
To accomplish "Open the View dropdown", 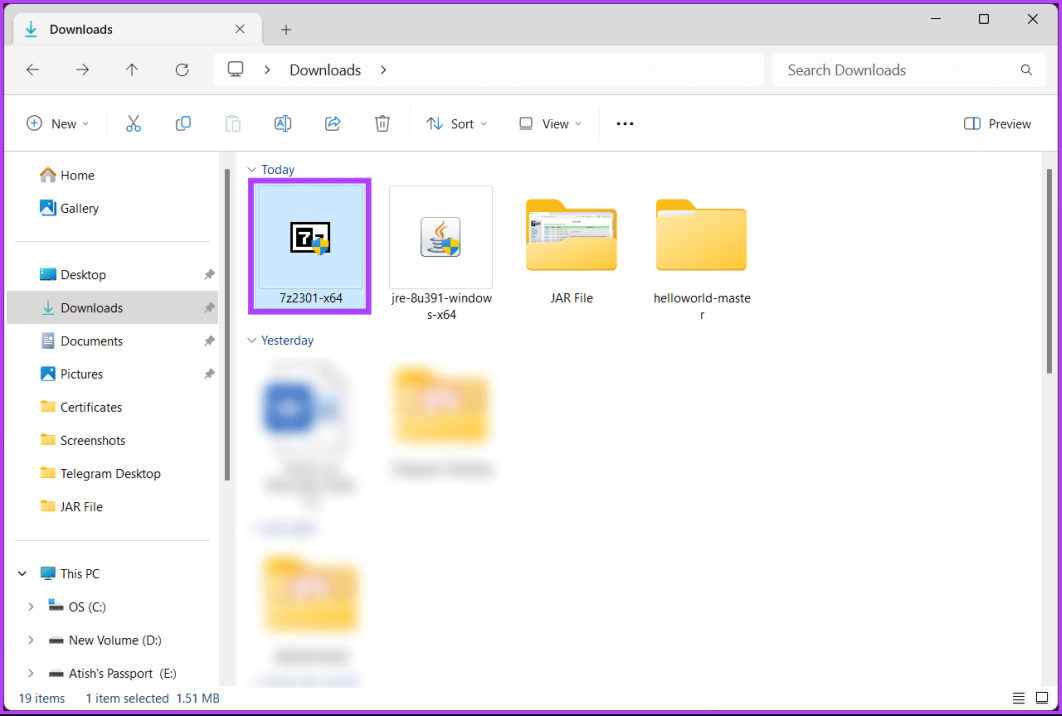I will click(550, 123).
